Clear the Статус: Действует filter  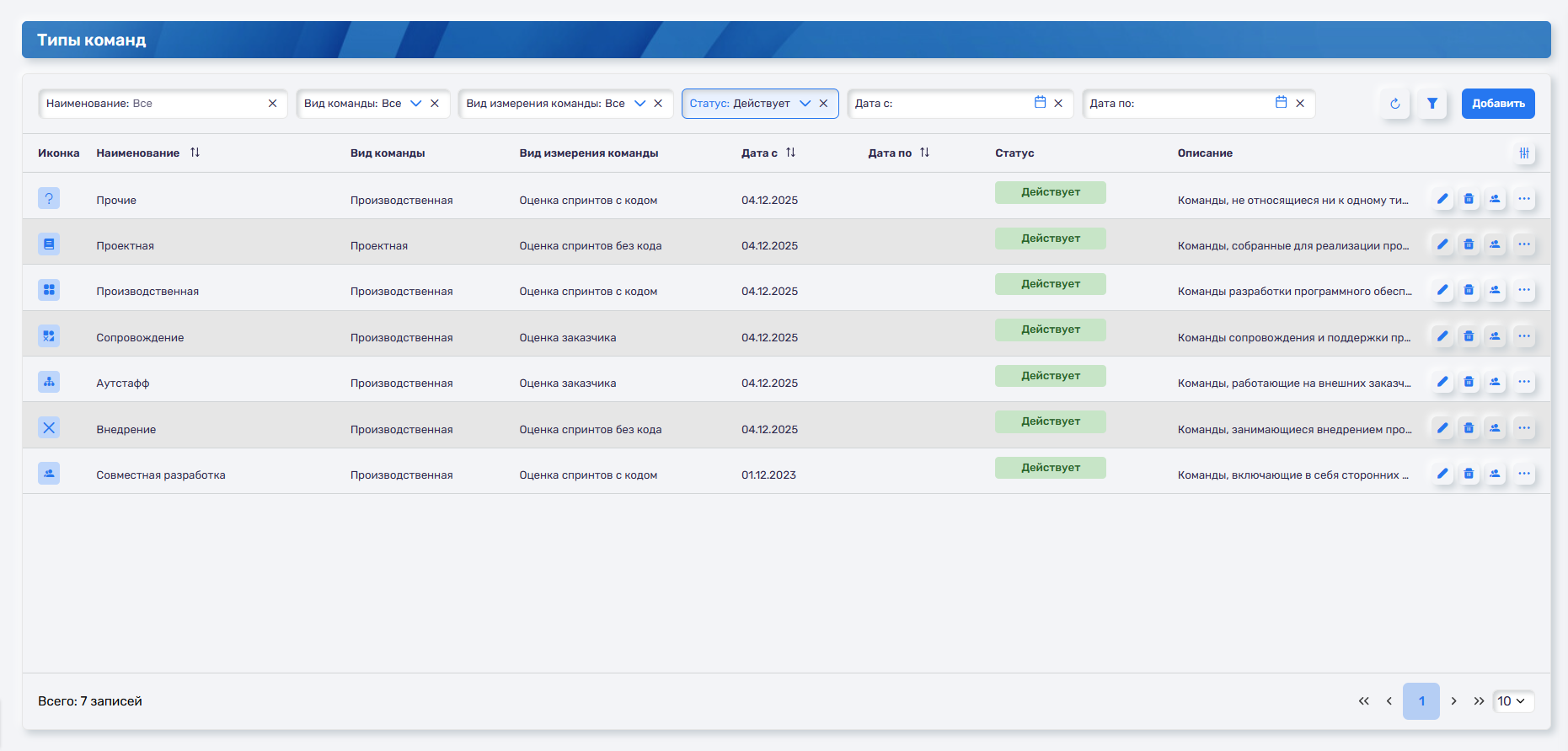tap(823, 104)
